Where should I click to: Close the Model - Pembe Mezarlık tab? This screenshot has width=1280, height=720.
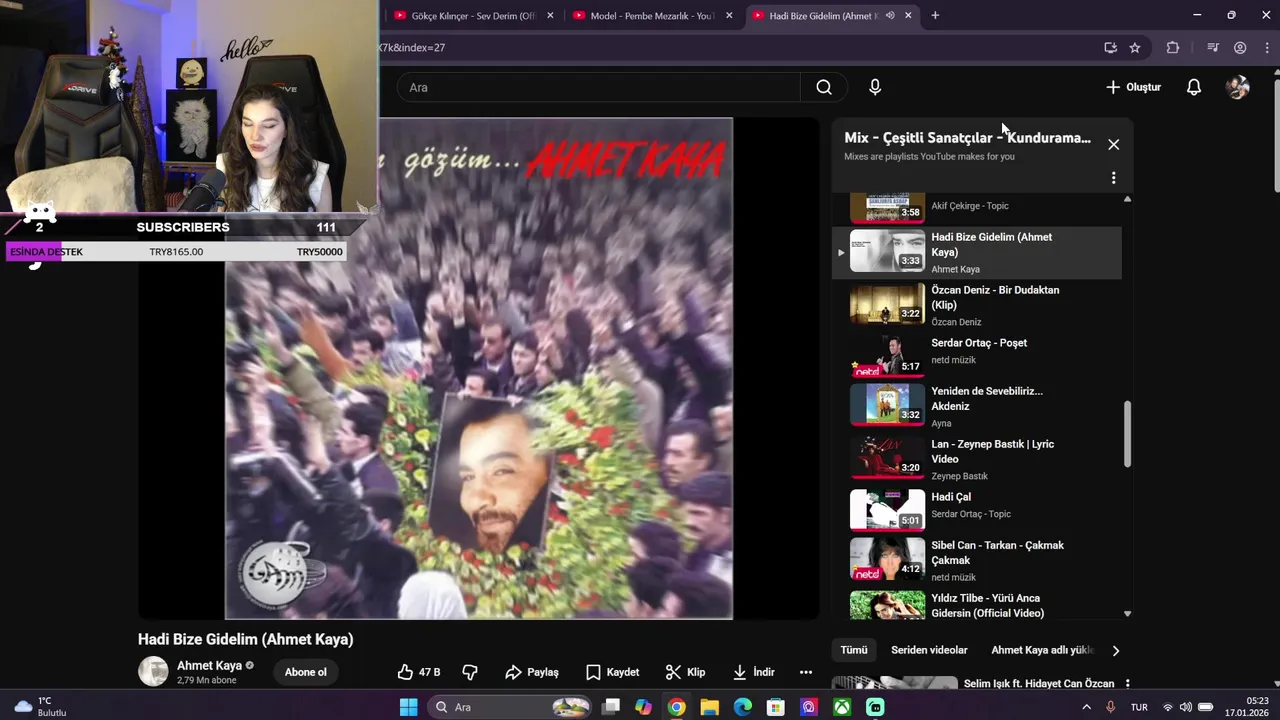coord(729,15)
